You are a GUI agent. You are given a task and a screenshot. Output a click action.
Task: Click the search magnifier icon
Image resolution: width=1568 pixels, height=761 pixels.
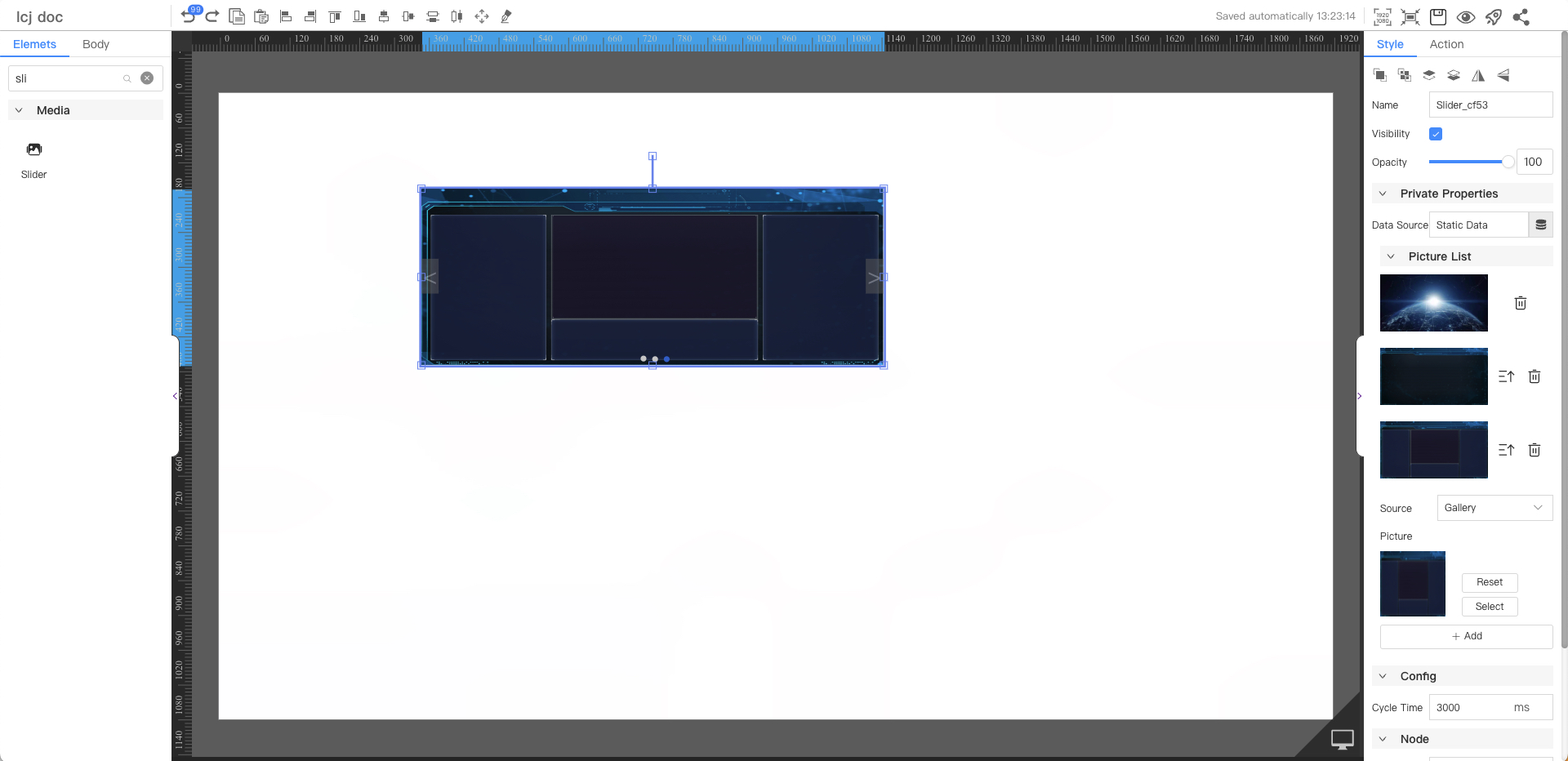[127, 78]
